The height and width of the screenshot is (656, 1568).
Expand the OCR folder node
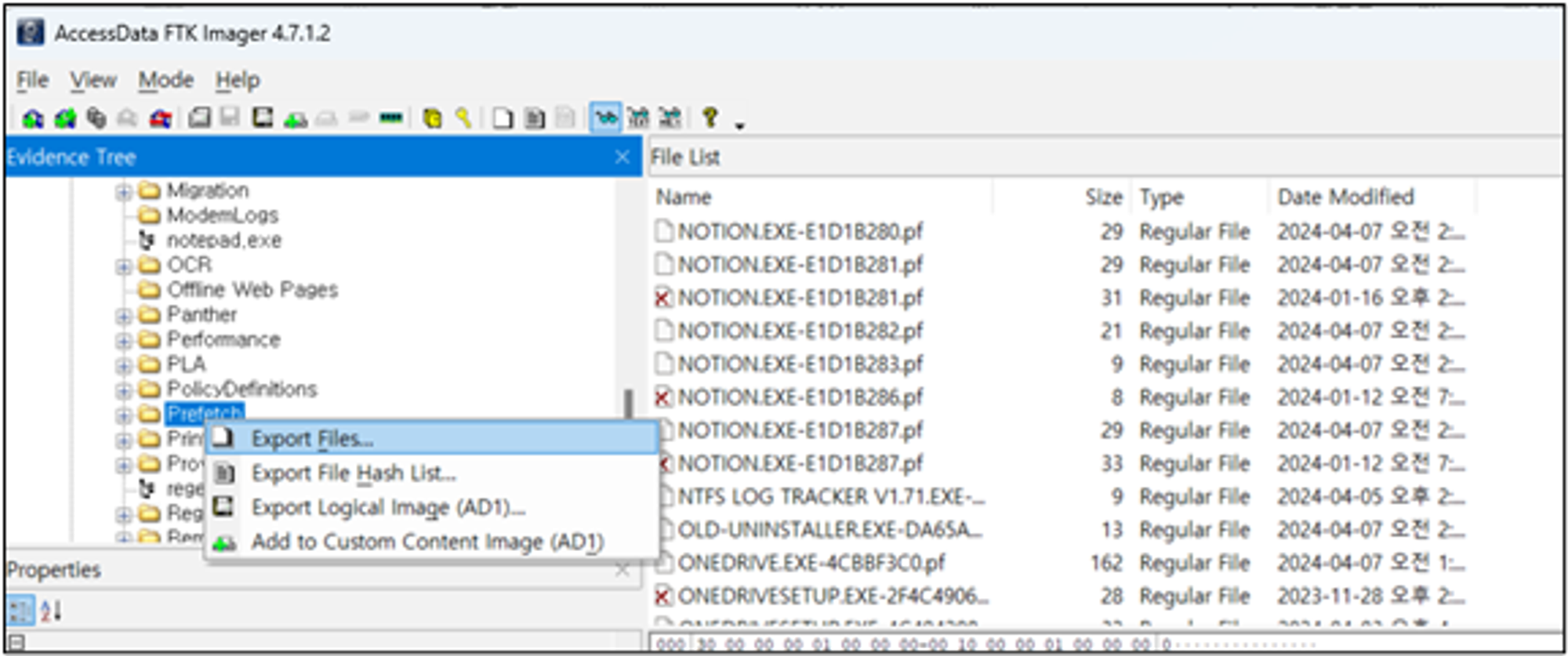123,266
